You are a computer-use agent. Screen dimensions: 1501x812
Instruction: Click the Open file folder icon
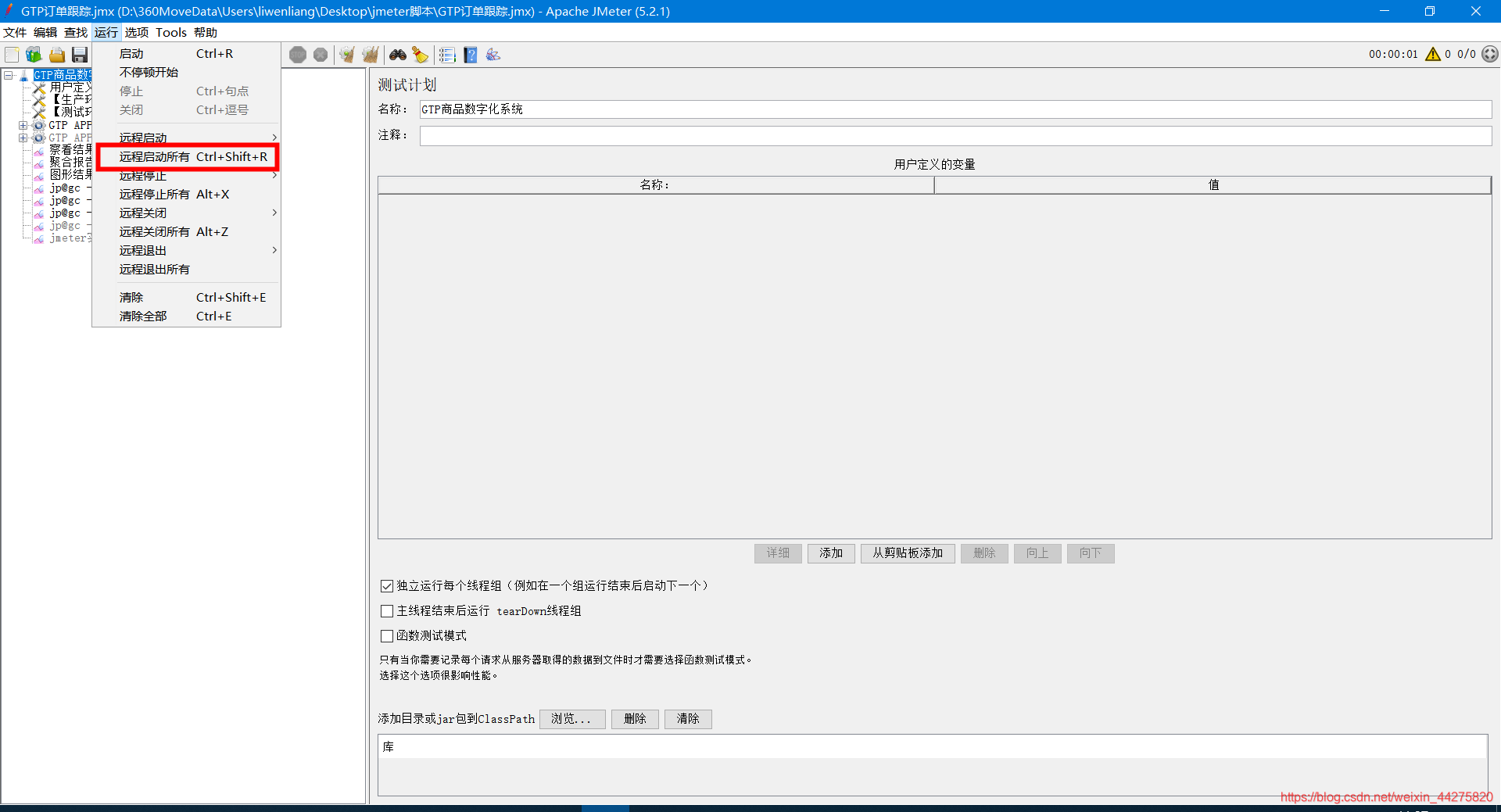tap(57, 55)
